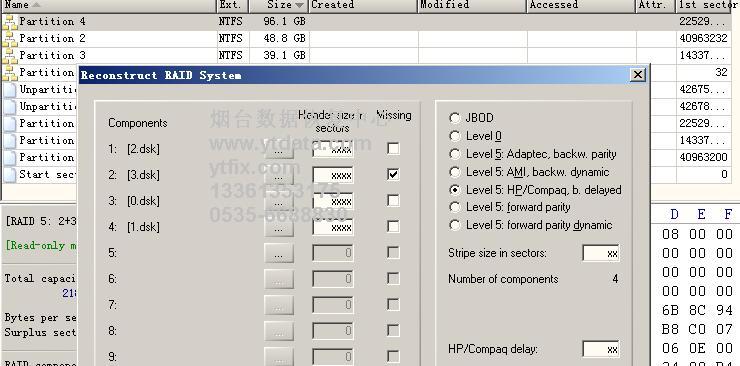Click the HP/Compaq delay input field

tap(601, 349)
